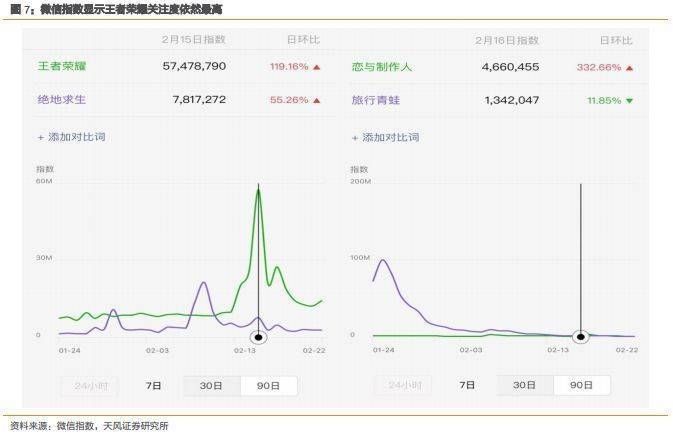673x436 pixels.
Task: Select the 24小时 tab in left chart
Action: [x=91, y=386]
